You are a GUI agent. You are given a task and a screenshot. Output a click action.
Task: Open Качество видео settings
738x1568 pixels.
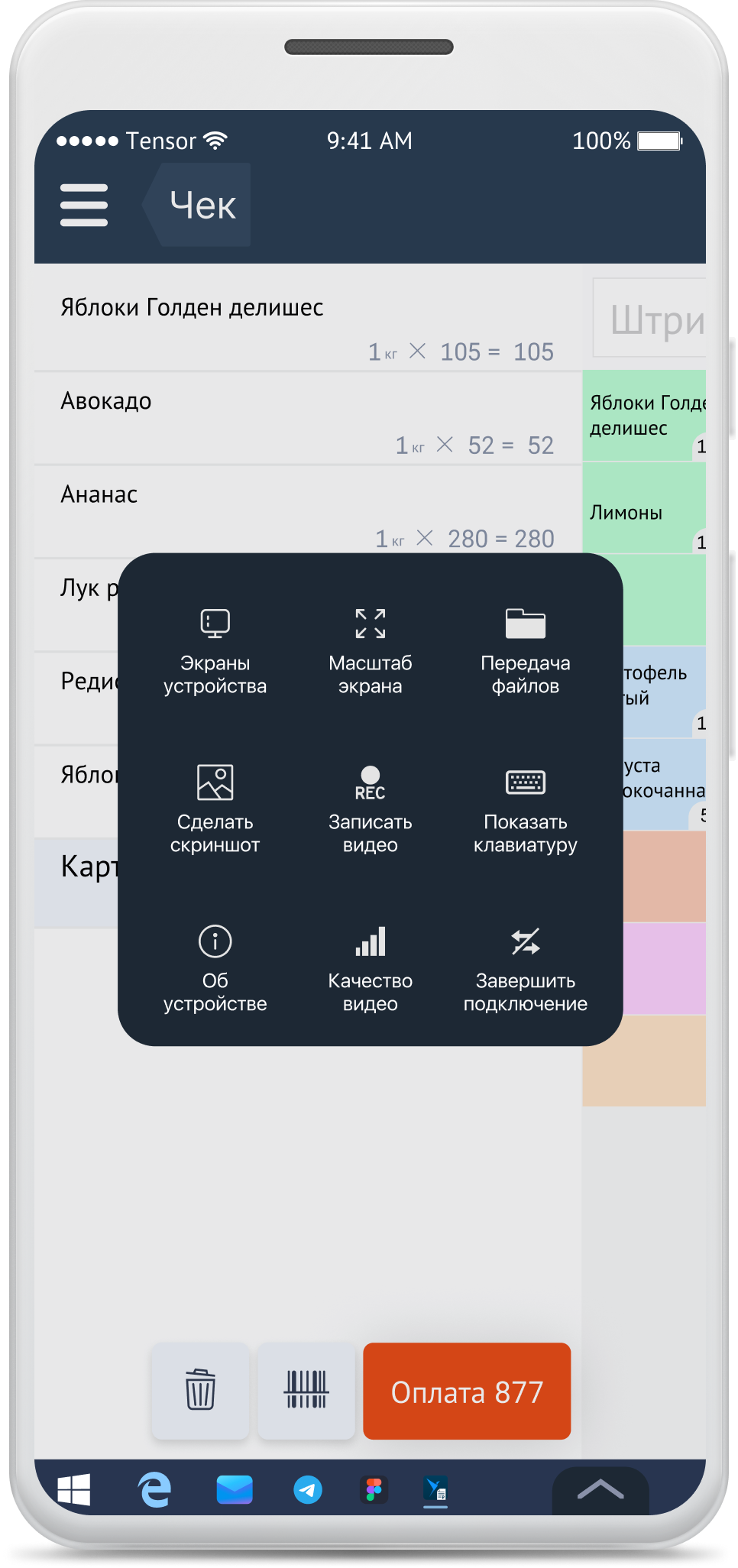(371, 968)
